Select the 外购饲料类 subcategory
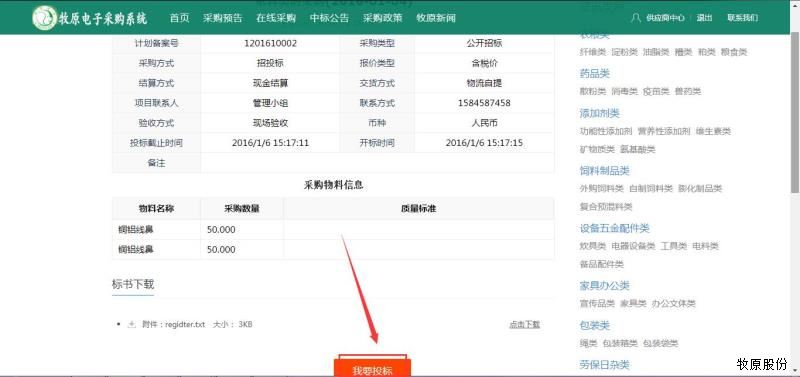800x377 pixels. (602, 189)
